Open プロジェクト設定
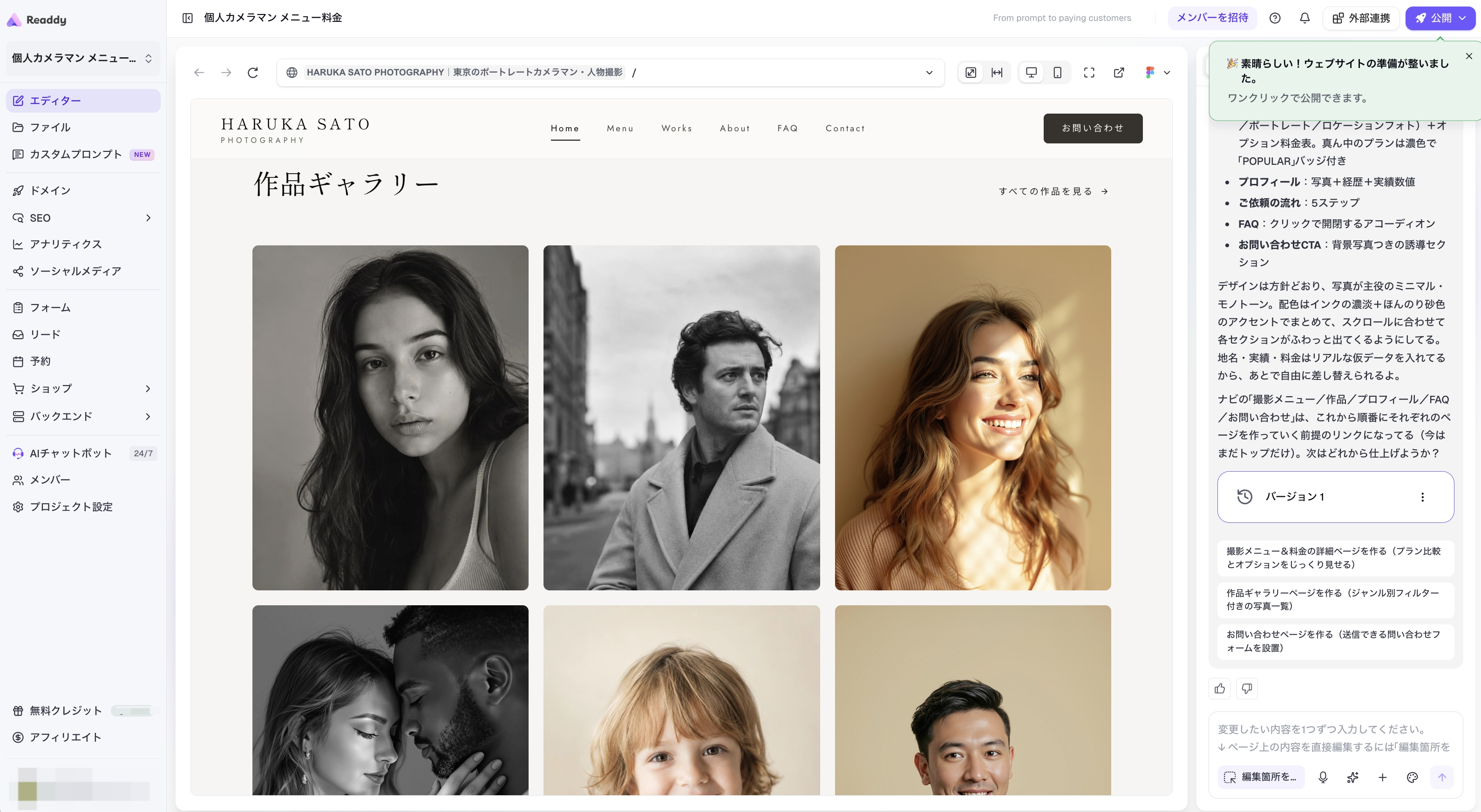 83,507
